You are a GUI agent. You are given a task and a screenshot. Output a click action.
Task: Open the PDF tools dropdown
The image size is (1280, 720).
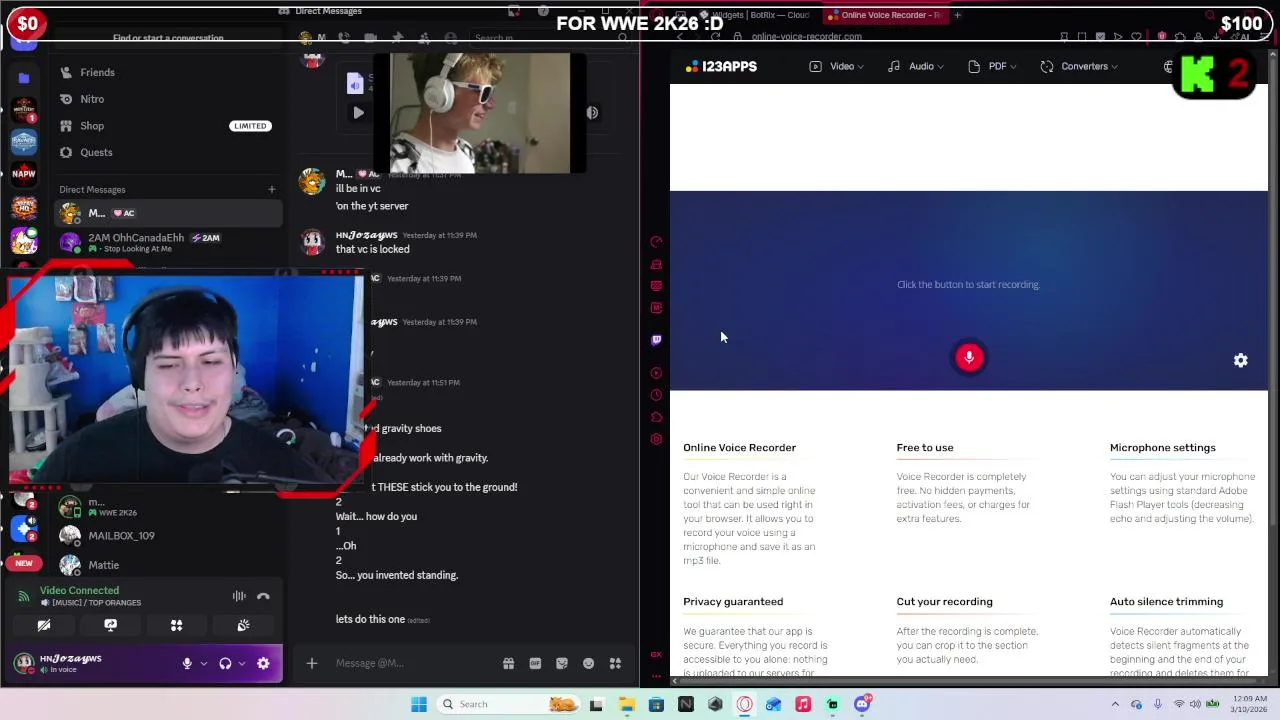pyautogui.click(x=992, y=66)
